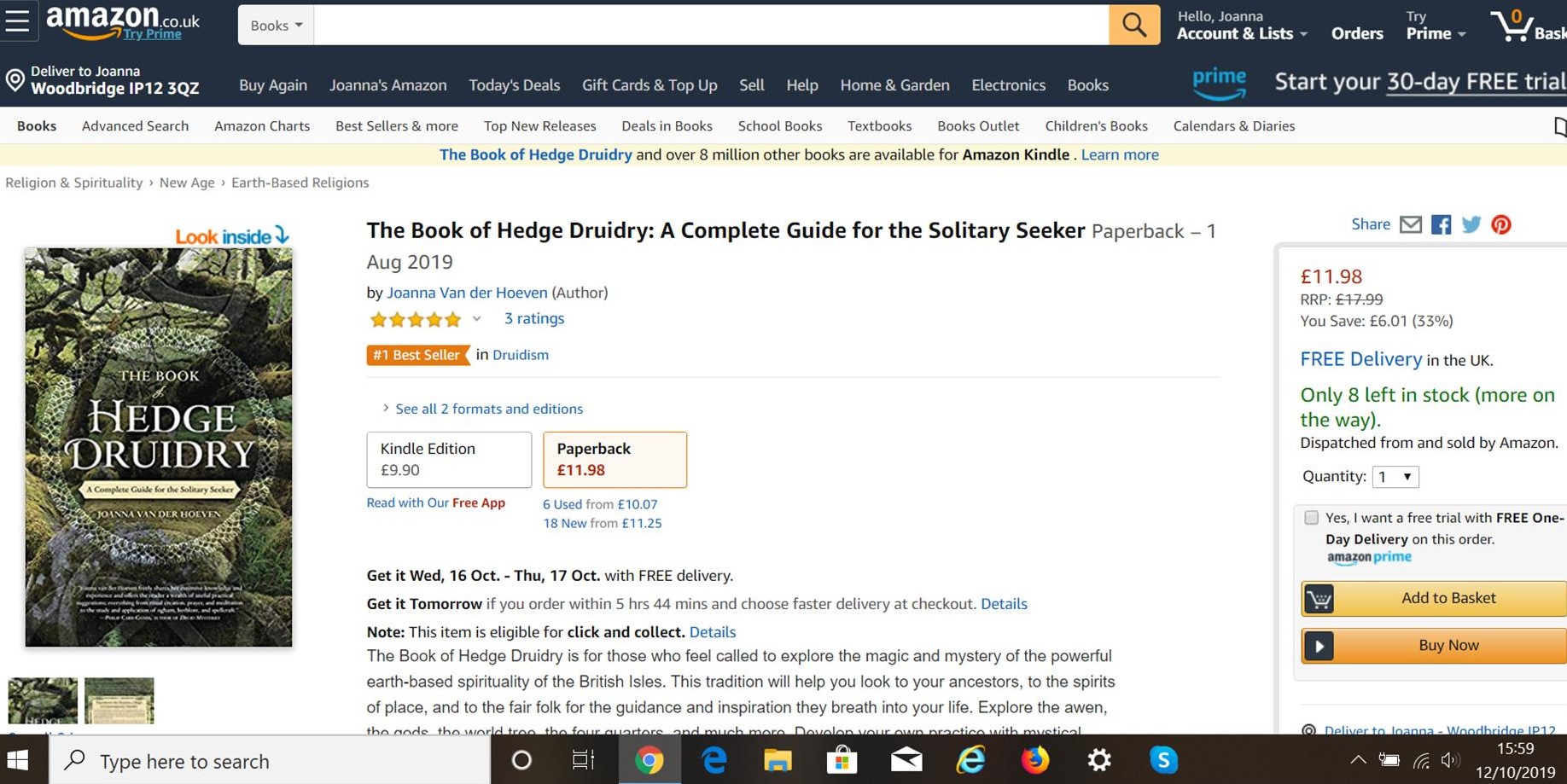This screenshot has width=1567, height=784.
Task: Share the book on Twitter
Action: 1471,224
